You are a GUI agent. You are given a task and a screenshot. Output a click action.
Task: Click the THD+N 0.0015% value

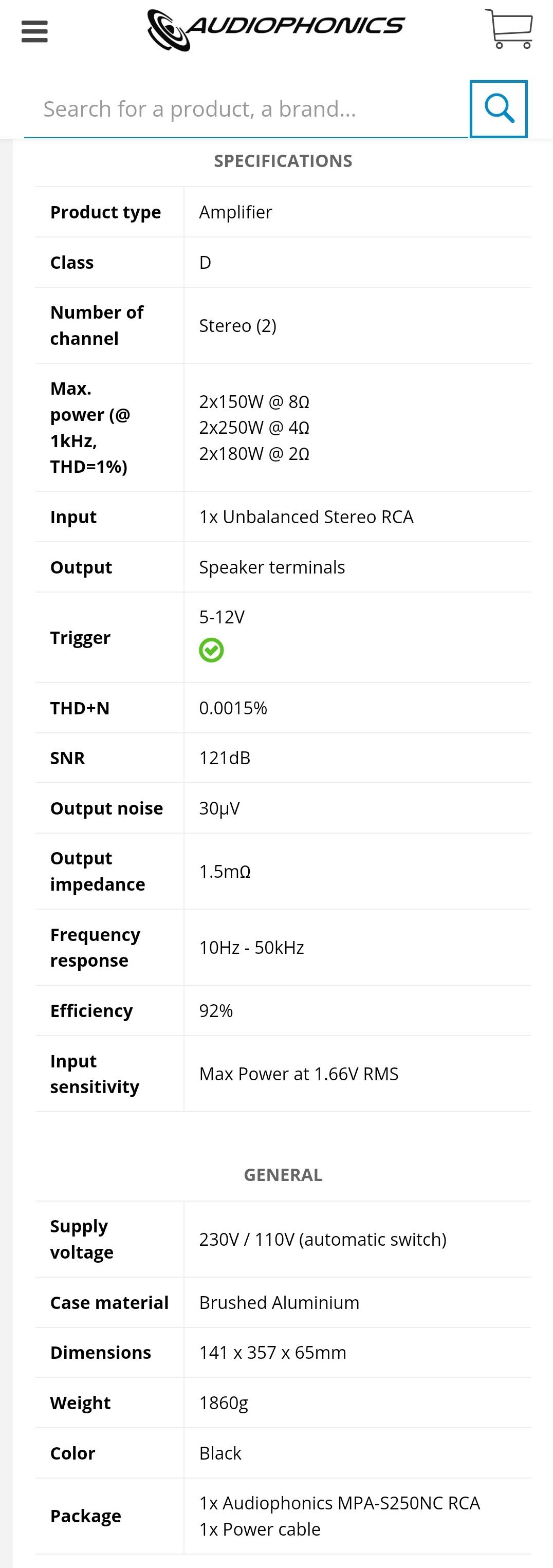click(x=233, y=708)
